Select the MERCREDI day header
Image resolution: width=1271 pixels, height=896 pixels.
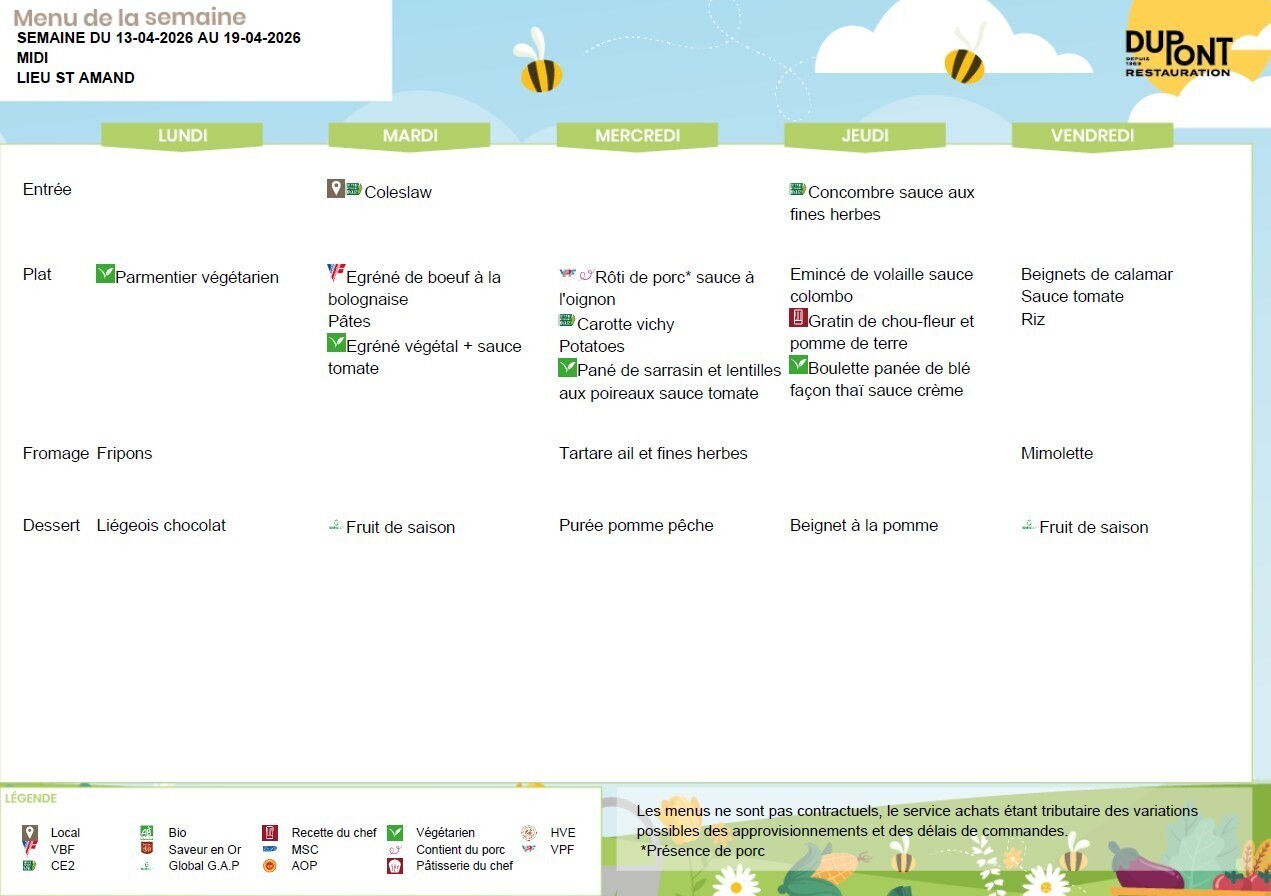(x=637, y=136)
